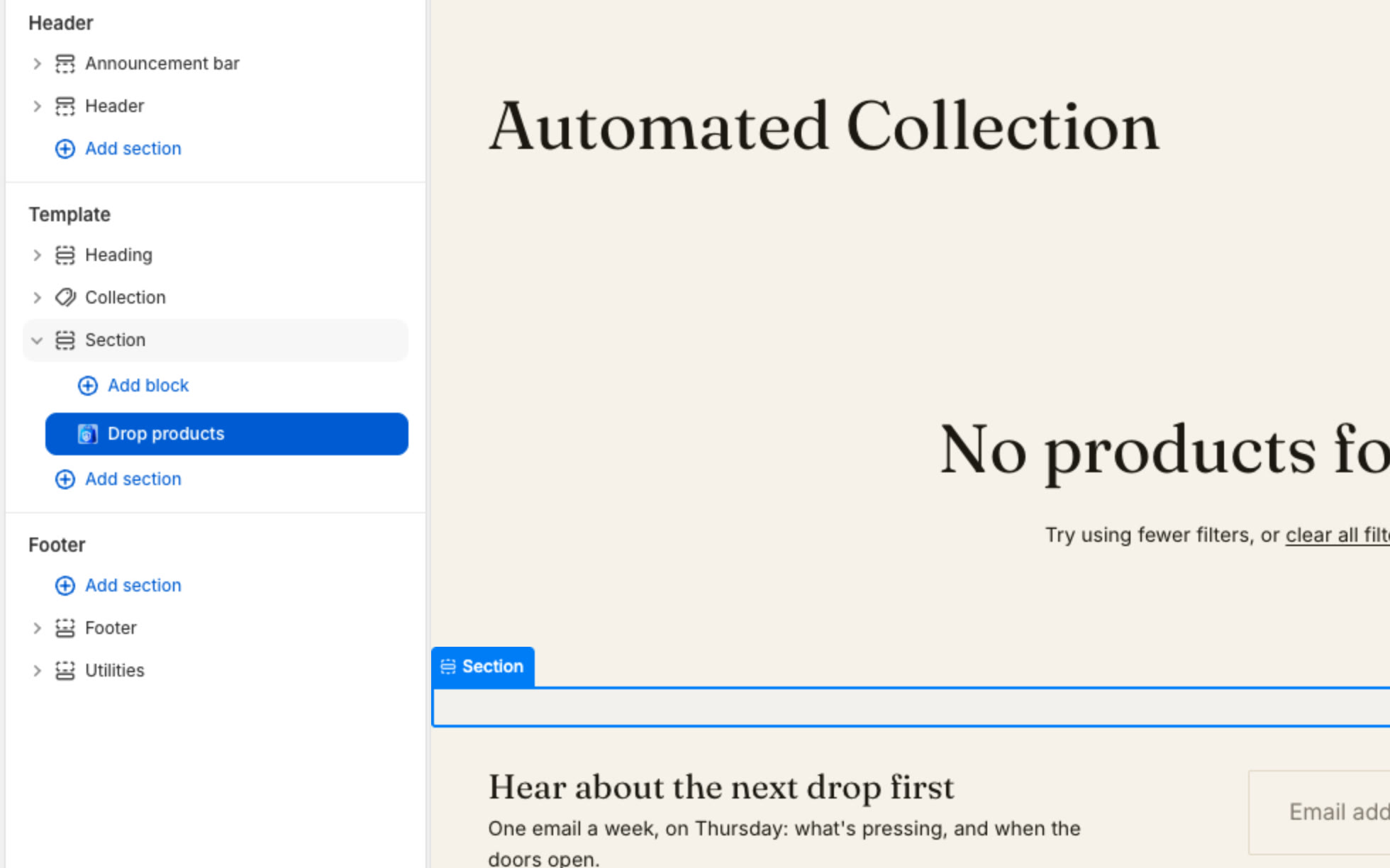Click the plus icon beside Add block

(88, 386)
